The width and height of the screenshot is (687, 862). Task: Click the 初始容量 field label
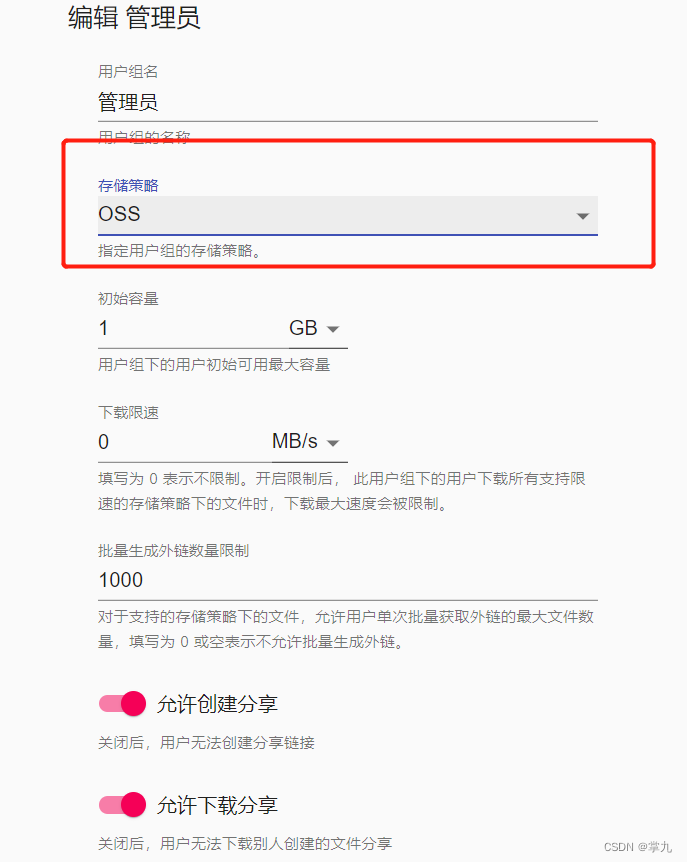(128, 299)
